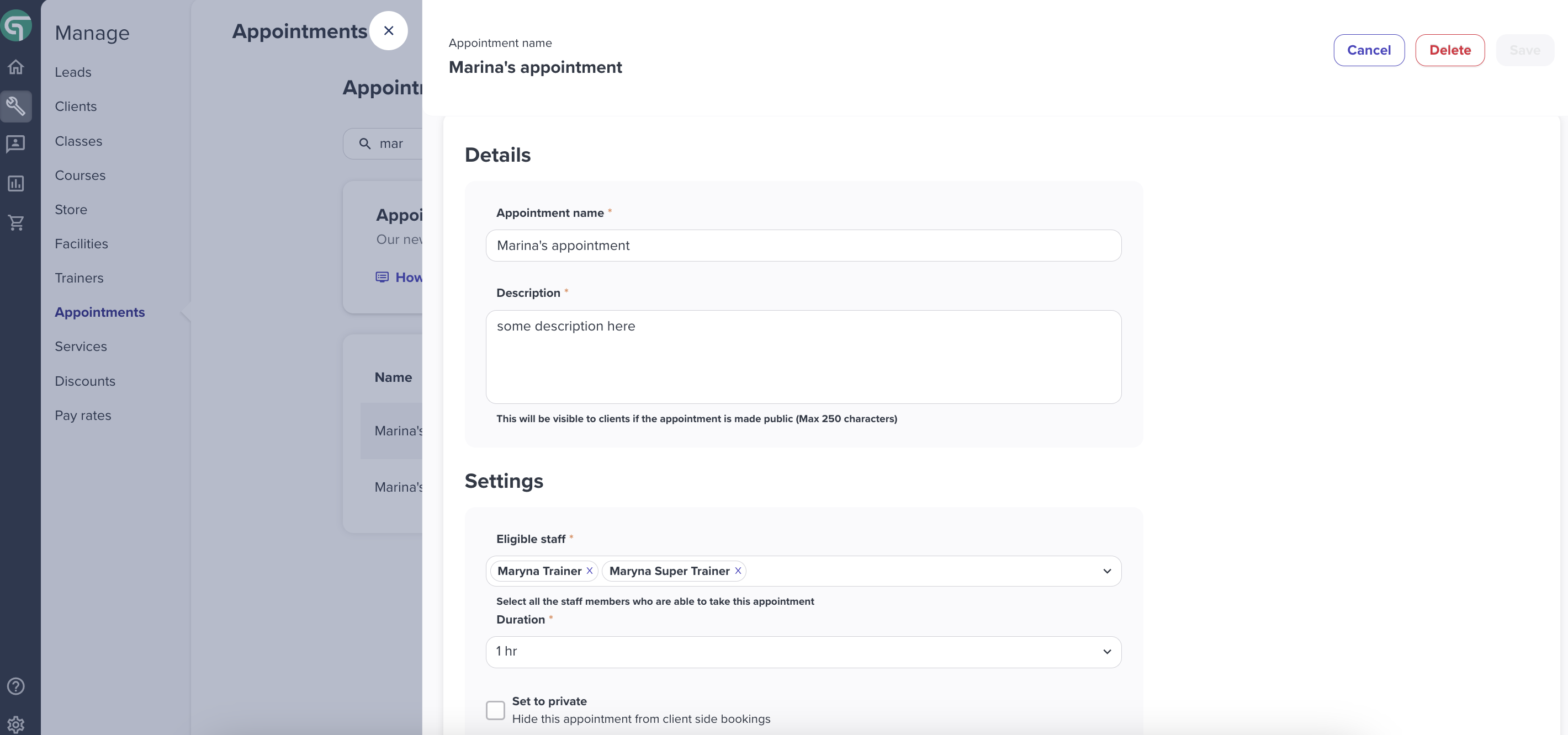This screenshot has width=1568, height=735.
Task: Open the Reports chart icon
Action: click(16, 183)
